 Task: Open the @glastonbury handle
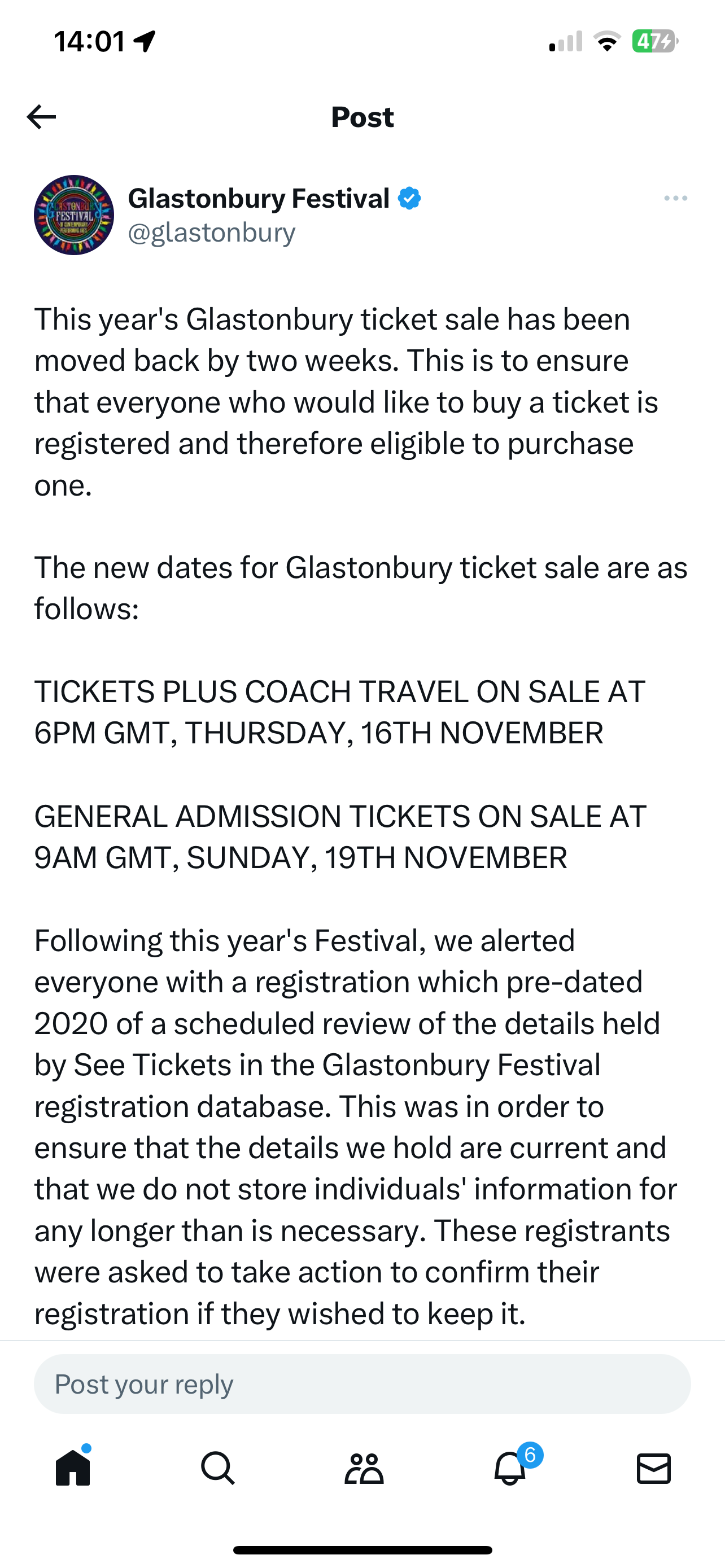coord(212,233)
